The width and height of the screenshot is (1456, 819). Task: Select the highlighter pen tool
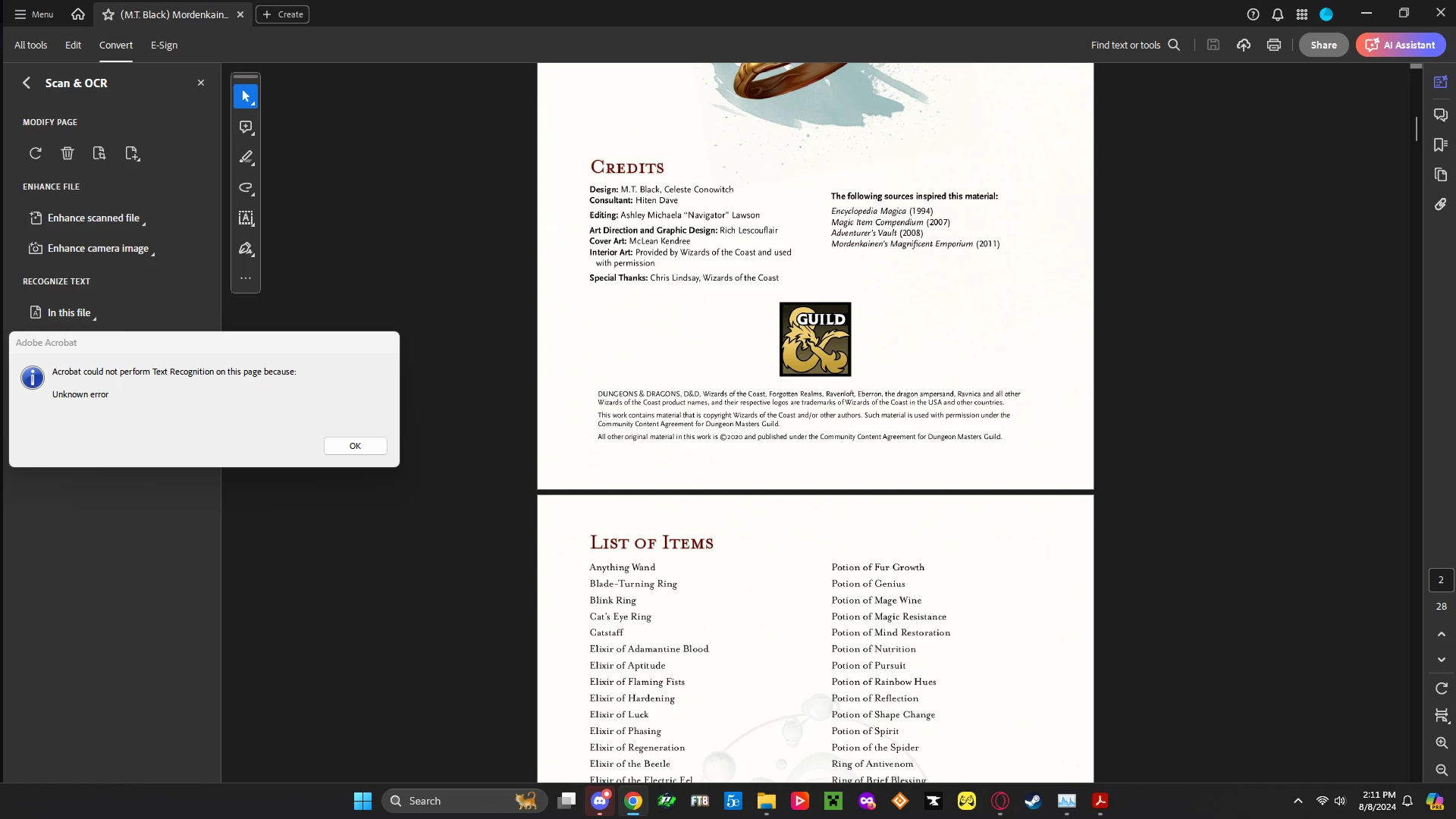(x=246, y=158)
